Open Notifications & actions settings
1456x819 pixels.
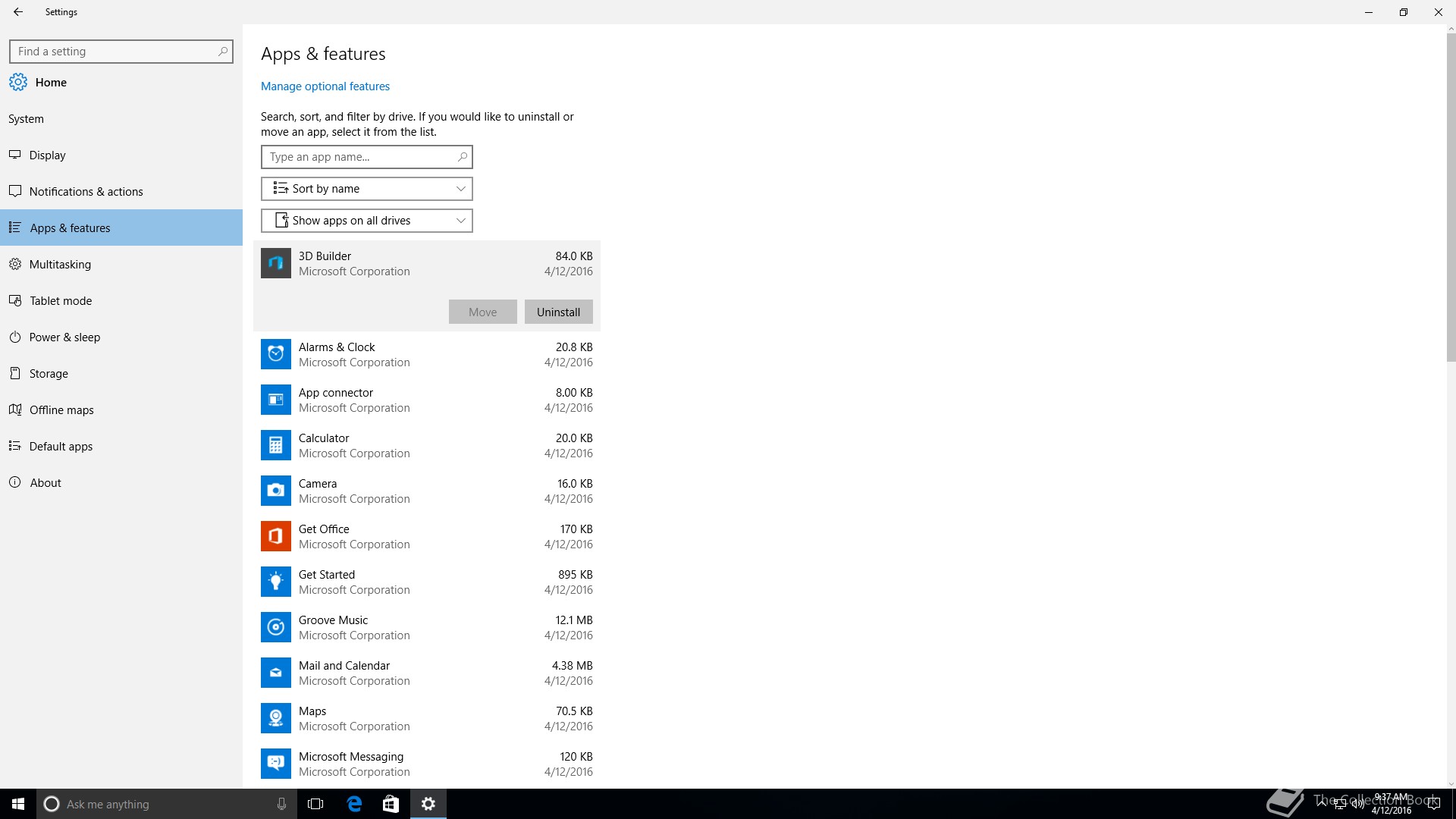click(x=121, y=191)
